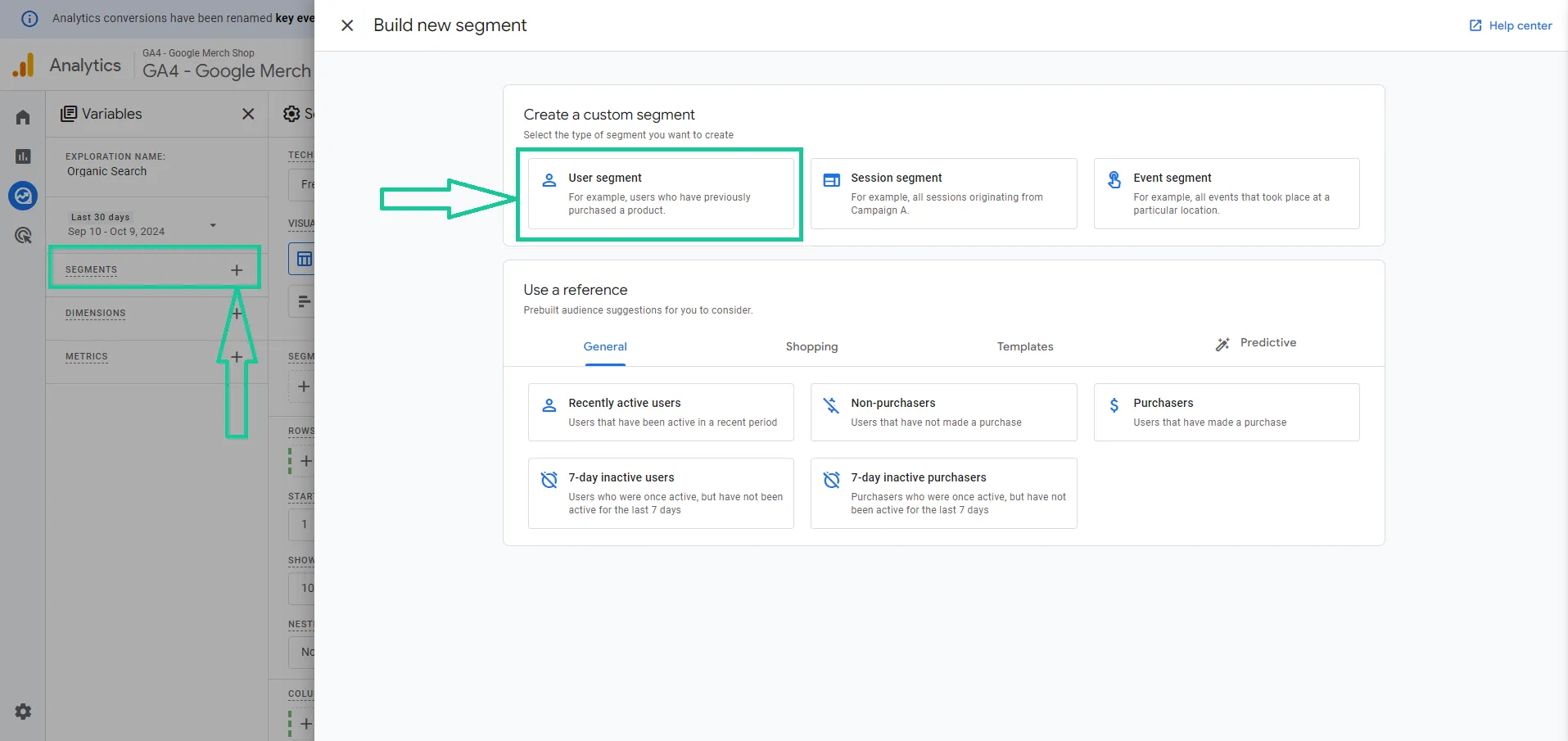Click the Predictive magic wand icon
Screen dimensions: 1568x741
[x=1222, y=345]
